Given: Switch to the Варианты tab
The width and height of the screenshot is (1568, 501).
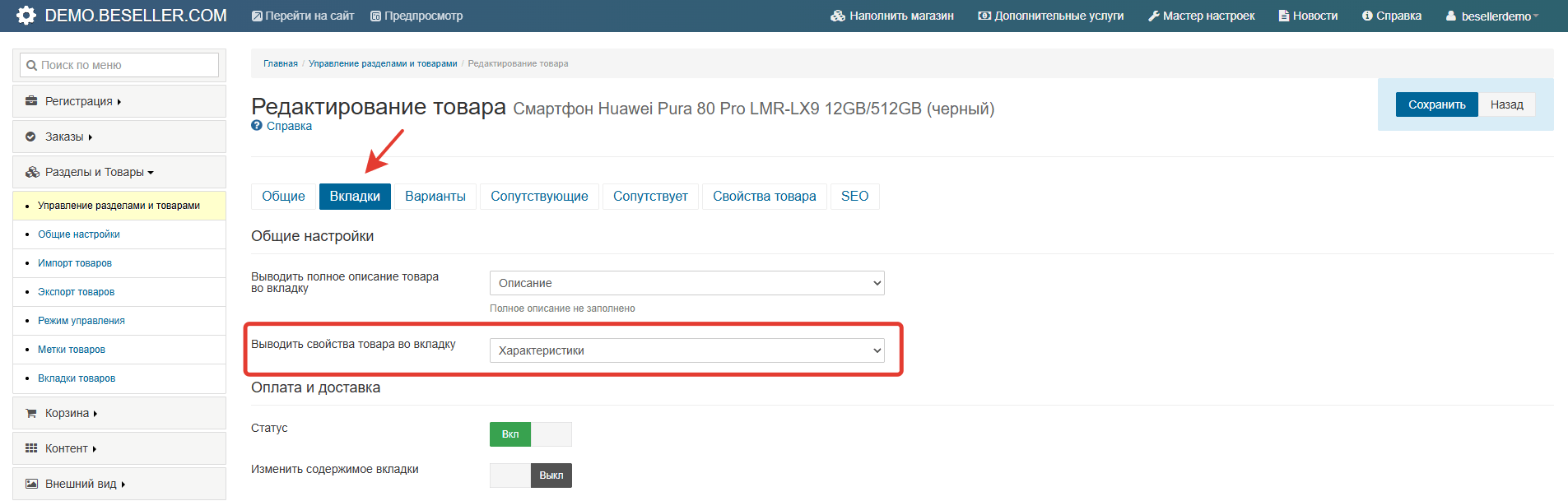Looking at the screenshot, I should pyautogui.click(x=435, y=196).
